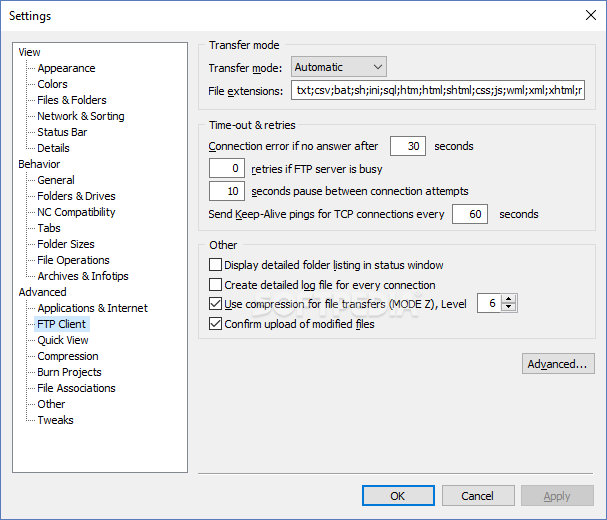
Task: Click the Keep-Alive ping interval field
Action: click(x=470, y=214)
